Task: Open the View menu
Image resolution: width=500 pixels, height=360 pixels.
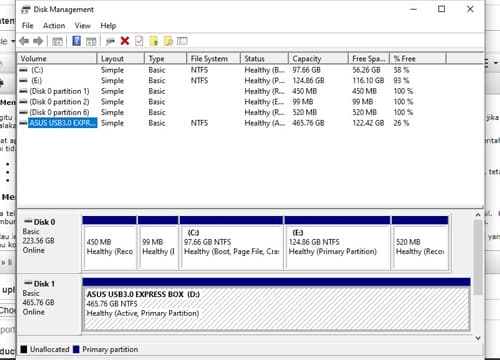Action: pos(83,26)
